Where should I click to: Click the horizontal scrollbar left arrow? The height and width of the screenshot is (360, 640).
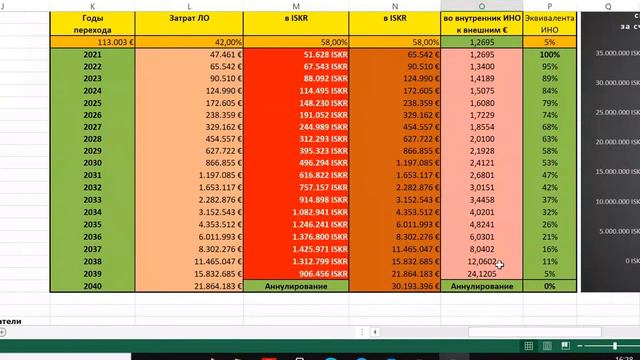(375, 332)
